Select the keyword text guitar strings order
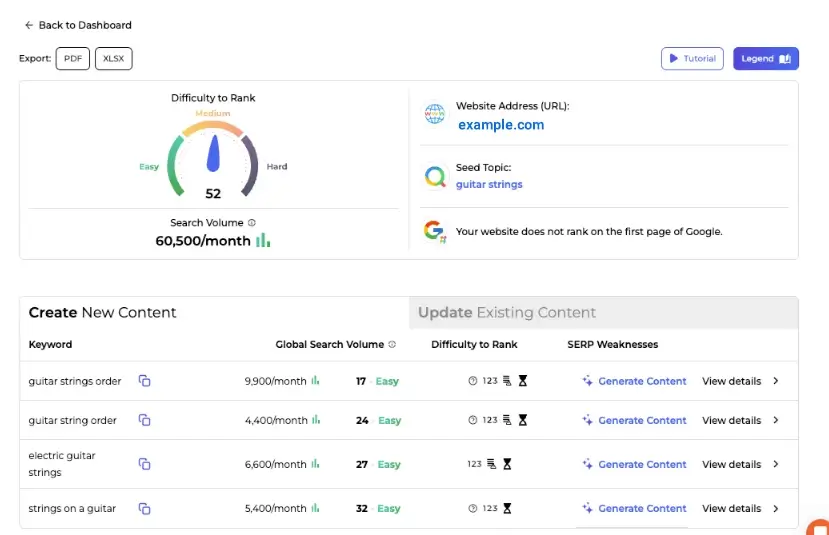Screen dimensions: 829x535 click(75, 381)
